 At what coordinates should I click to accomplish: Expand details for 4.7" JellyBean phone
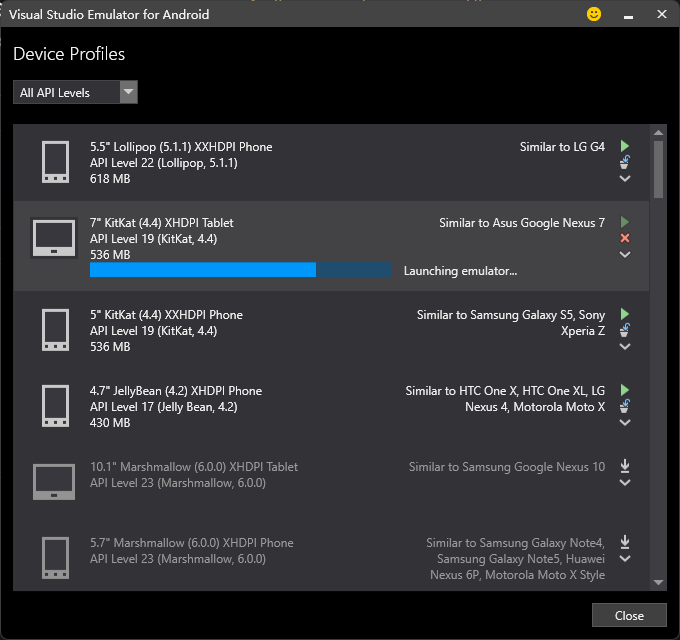[624, 422]
